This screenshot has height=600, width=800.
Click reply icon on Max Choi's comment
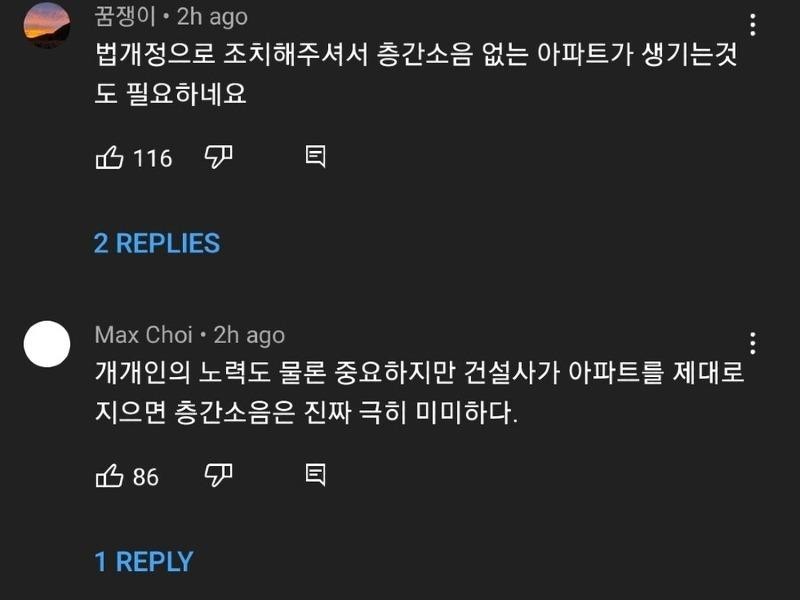point(314,475)
